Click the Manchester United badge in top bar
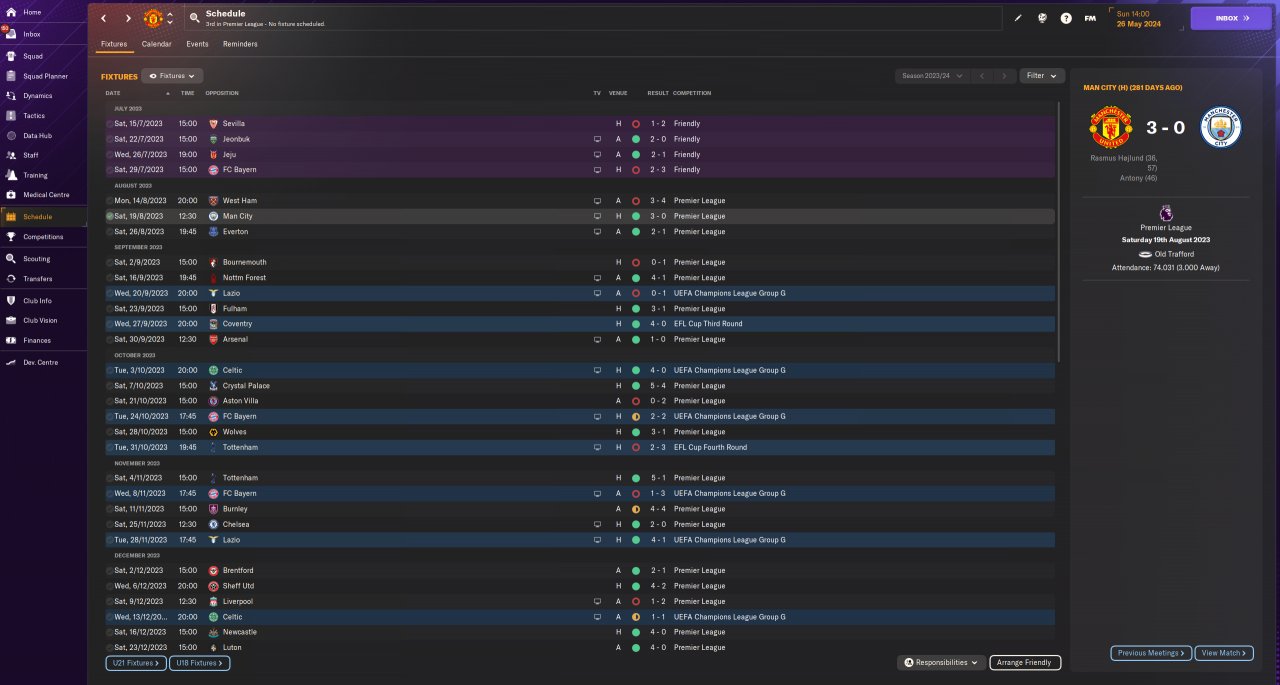Image resolution: width=1280 pixels, height=685 pixels. (153, 18)
